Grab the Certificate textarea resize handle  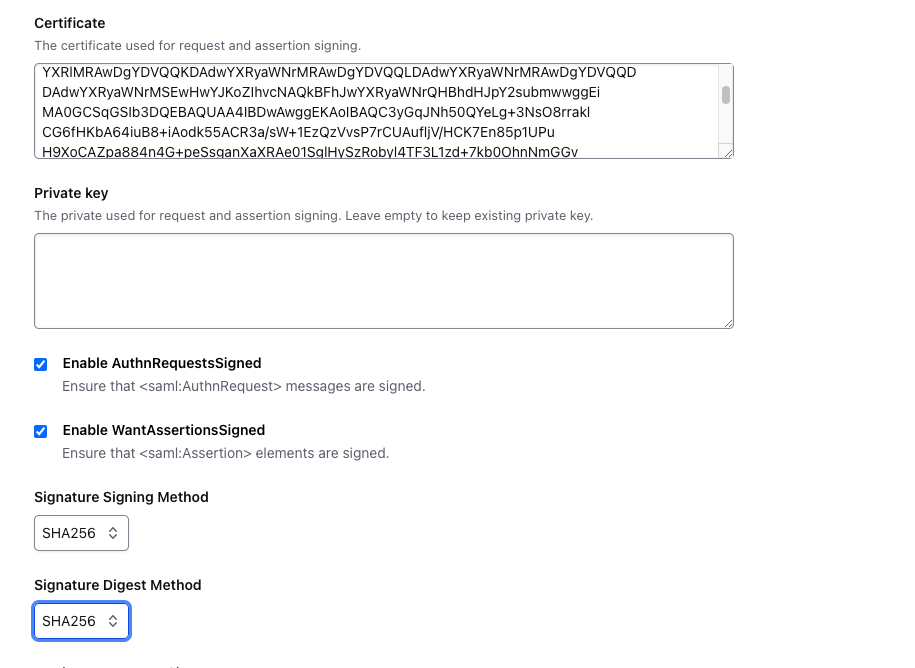tap(728, 152)
